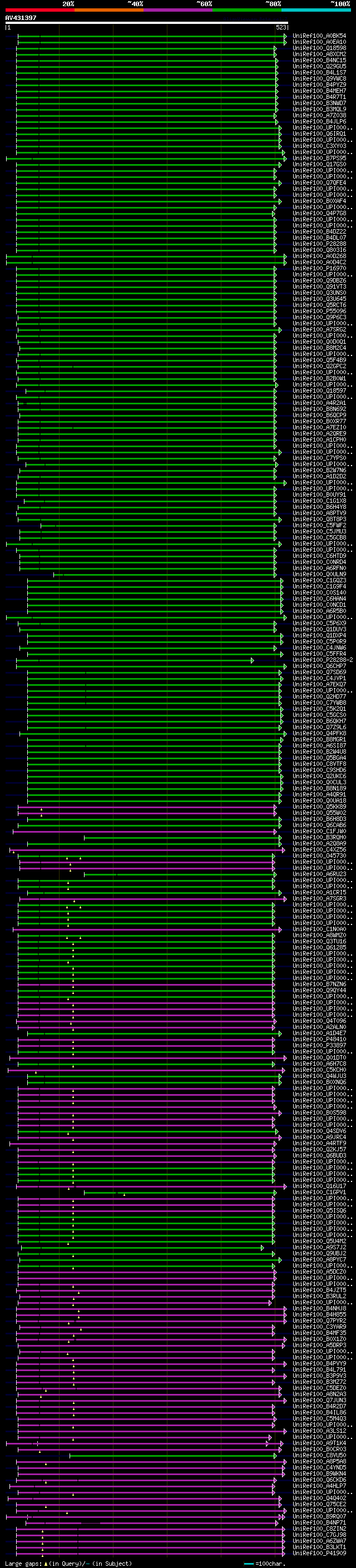Screen dimensions: 356x1568
Task: Click hit label UniRef100_O45730
Action: coord(319,856)
